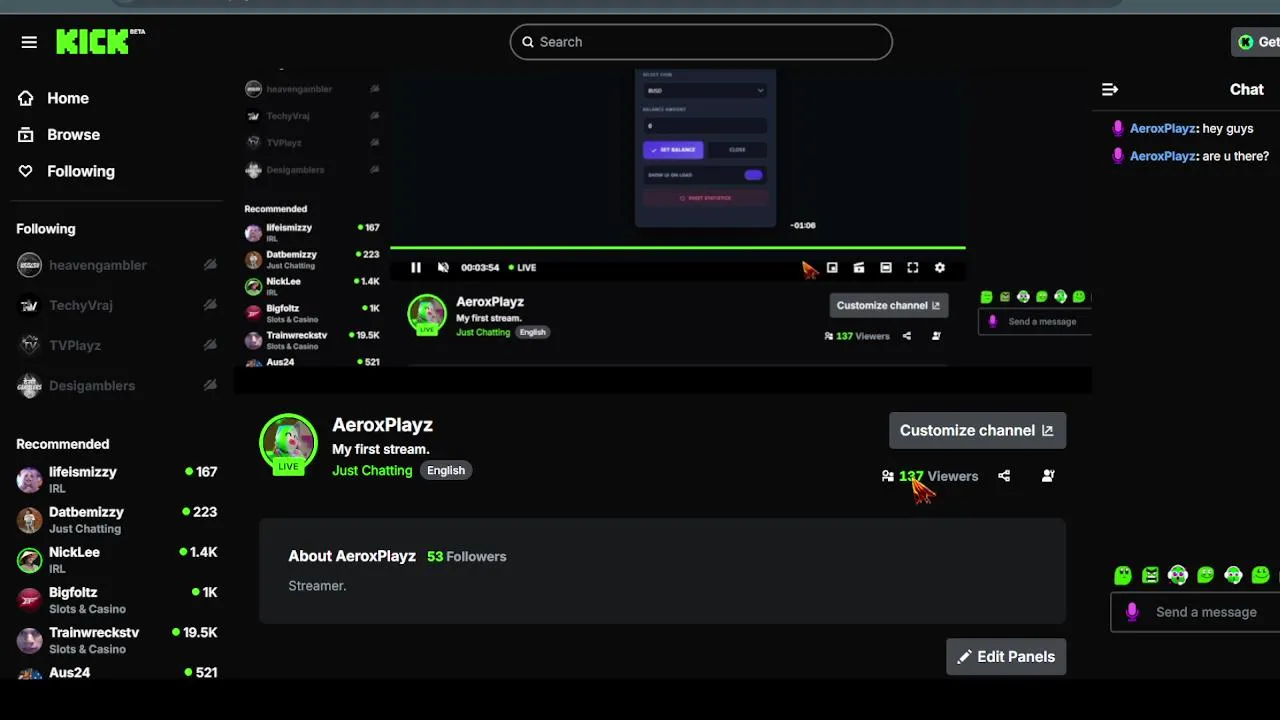Click the clip icon in player controls
The image size is (1280, 720).
(858, 267)
